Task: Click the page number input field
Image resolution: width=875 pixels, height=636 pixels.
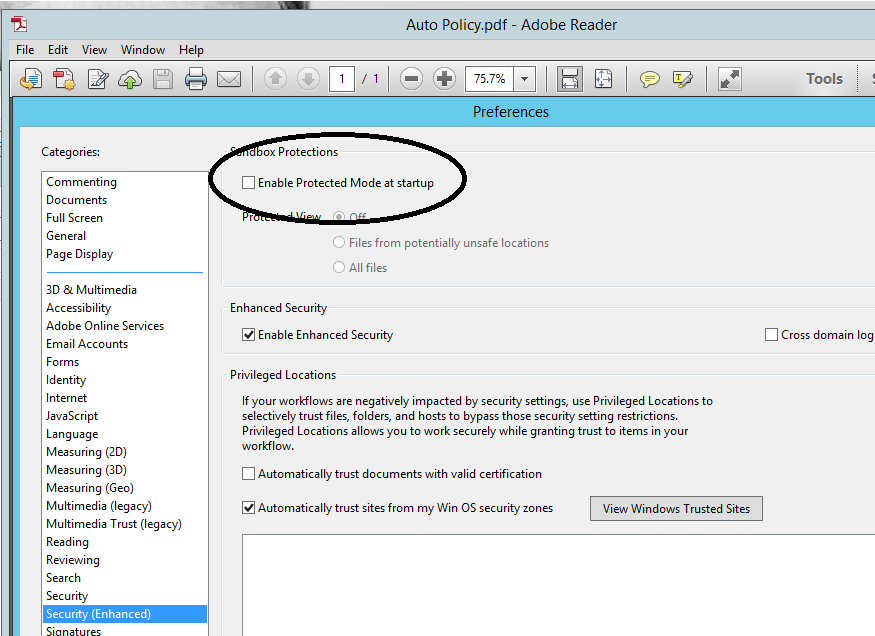Action: [342, 79]
